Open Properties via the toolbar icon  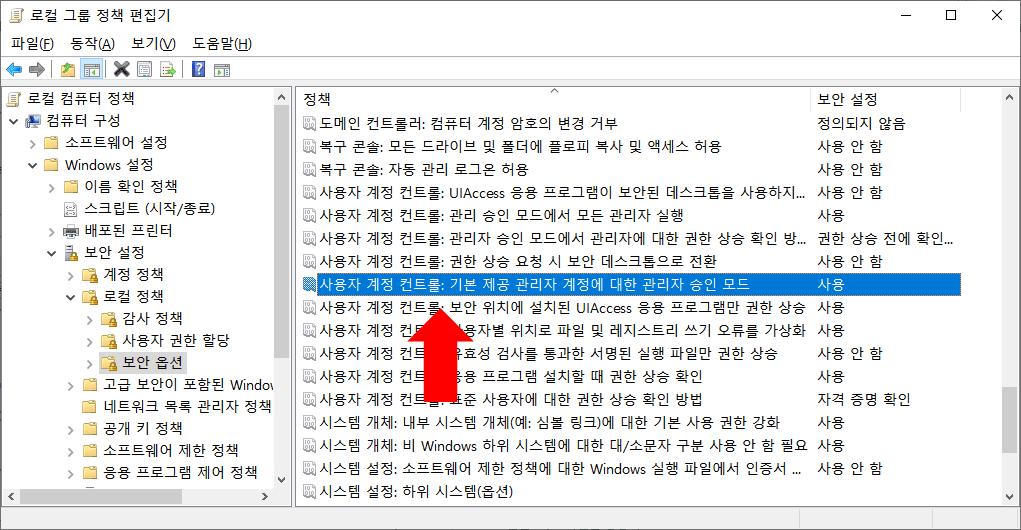pos(145,70)
